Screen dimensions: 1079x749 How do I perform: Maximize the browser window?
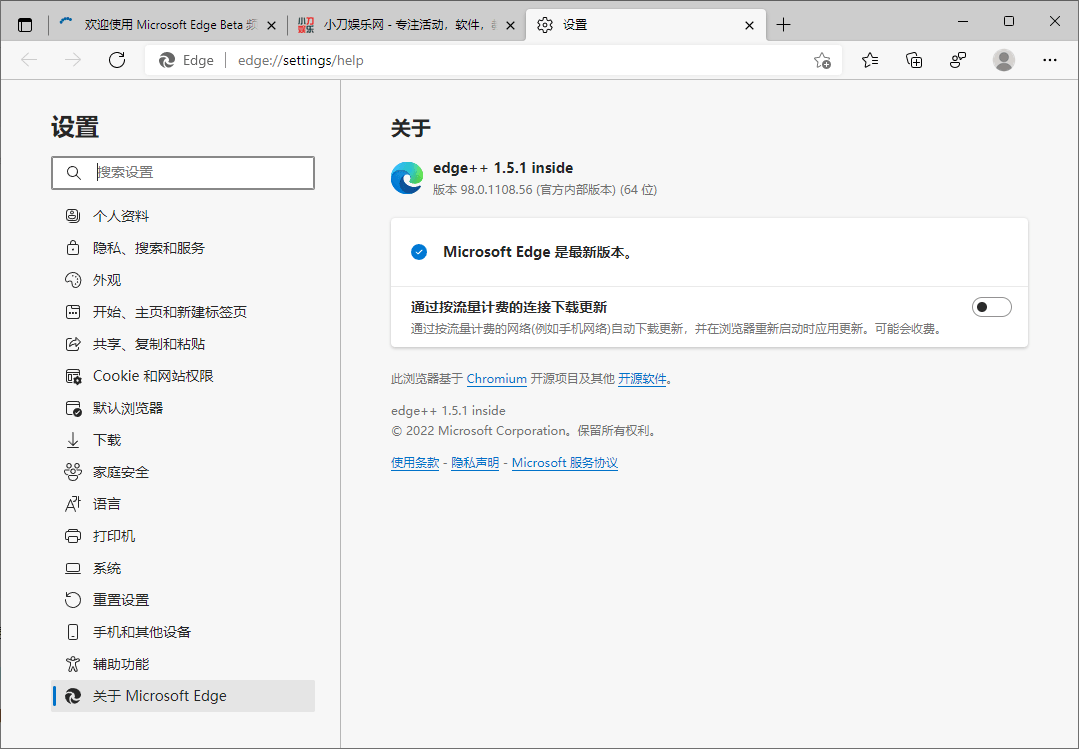click(1009, 21)
